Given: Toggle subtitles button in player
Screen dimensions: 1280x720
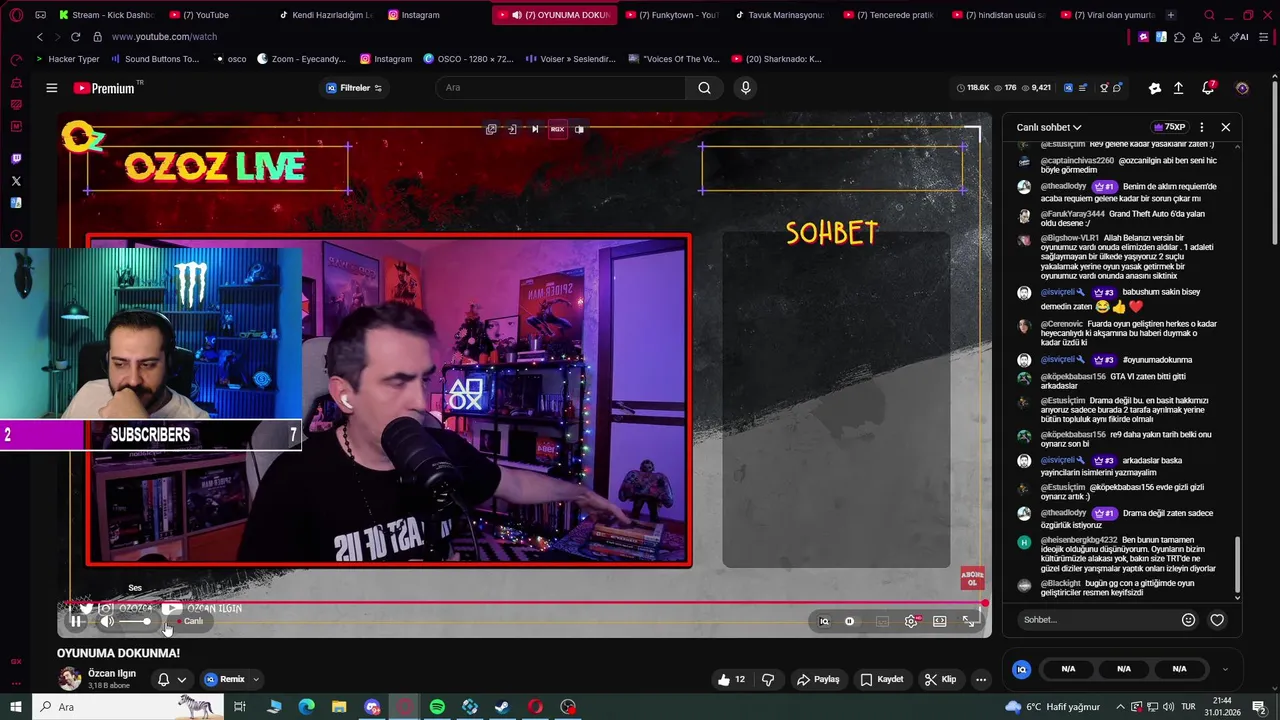Looking at the screenshot, I should pyautogui.click(x=882, y=621).
